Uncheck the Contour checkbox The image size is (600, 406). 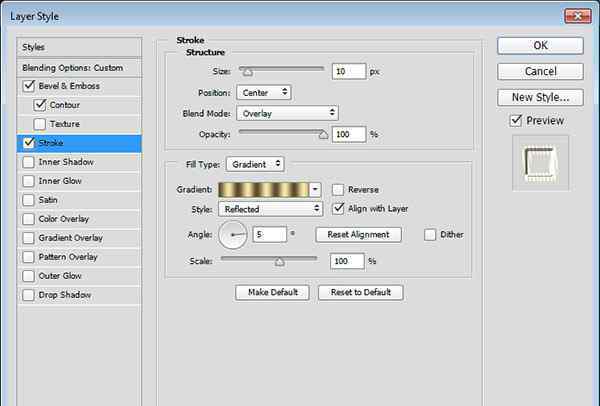tap(40, 105)
